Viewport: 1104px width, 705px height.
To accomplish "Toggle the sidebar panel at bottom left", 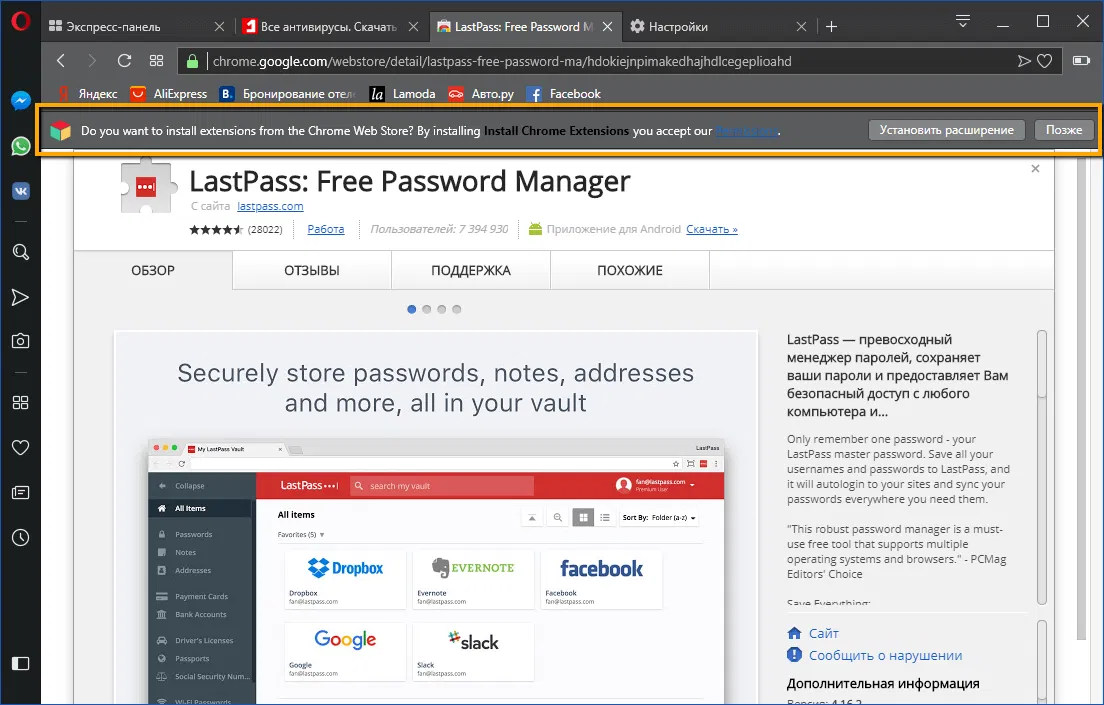I will click(x=20, y=663).
